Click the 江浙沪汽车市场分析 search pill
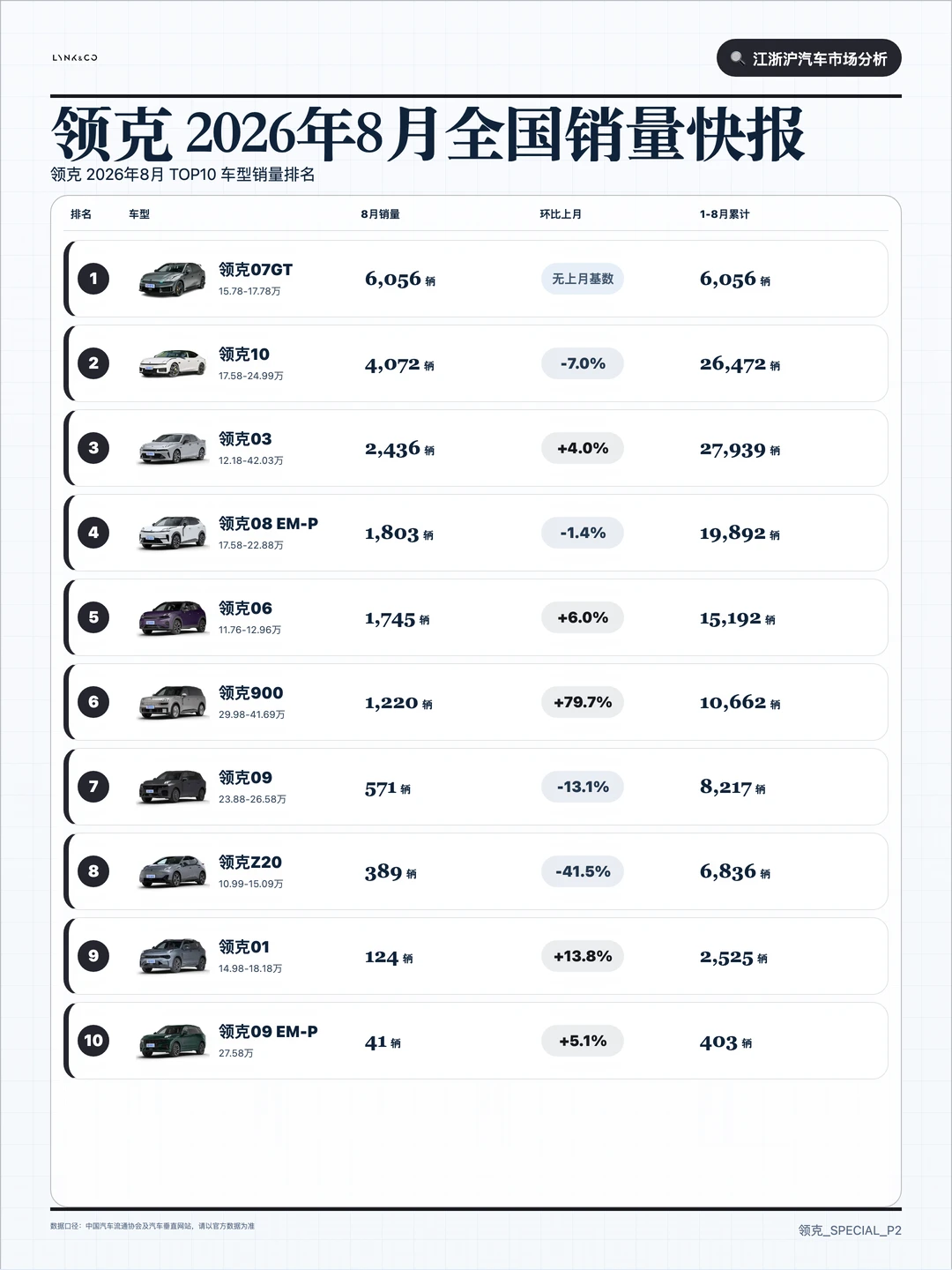952x1270 pixels. point(809,58)
